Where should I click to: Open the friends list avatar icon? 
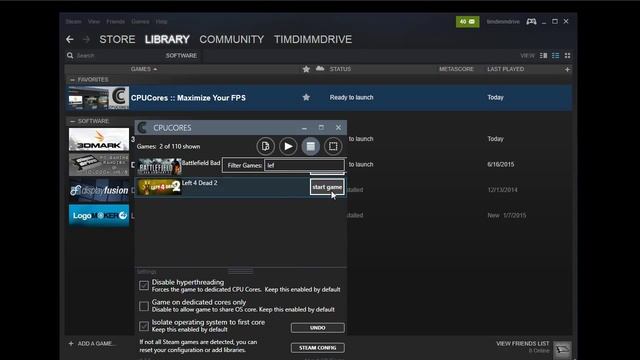pyautogui.click(x=562, y=349)
